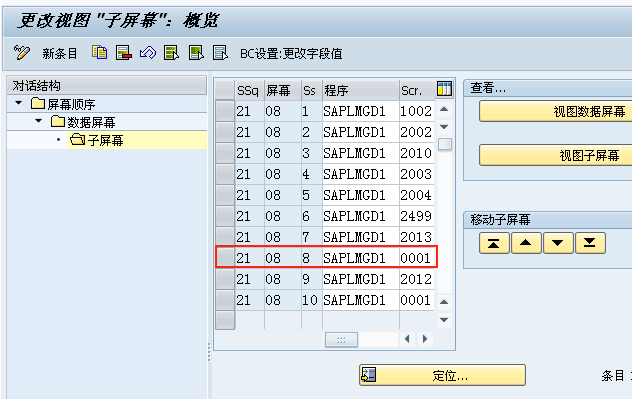Select row with screen number 2010
The width and height of the screenshot is (632, 399).
(225, 153)
